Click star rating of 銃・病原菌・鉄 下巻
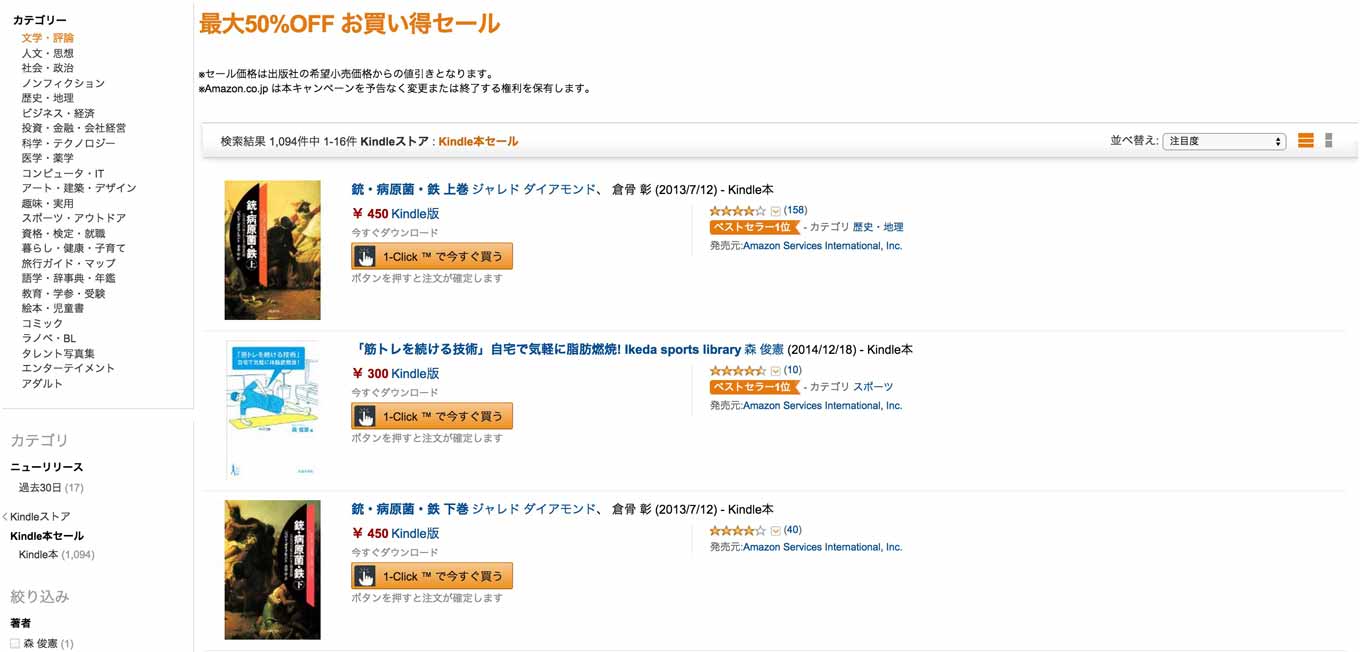Viewport: 1360px width, 652px height. pyautogui.click(x=738, y=530)
